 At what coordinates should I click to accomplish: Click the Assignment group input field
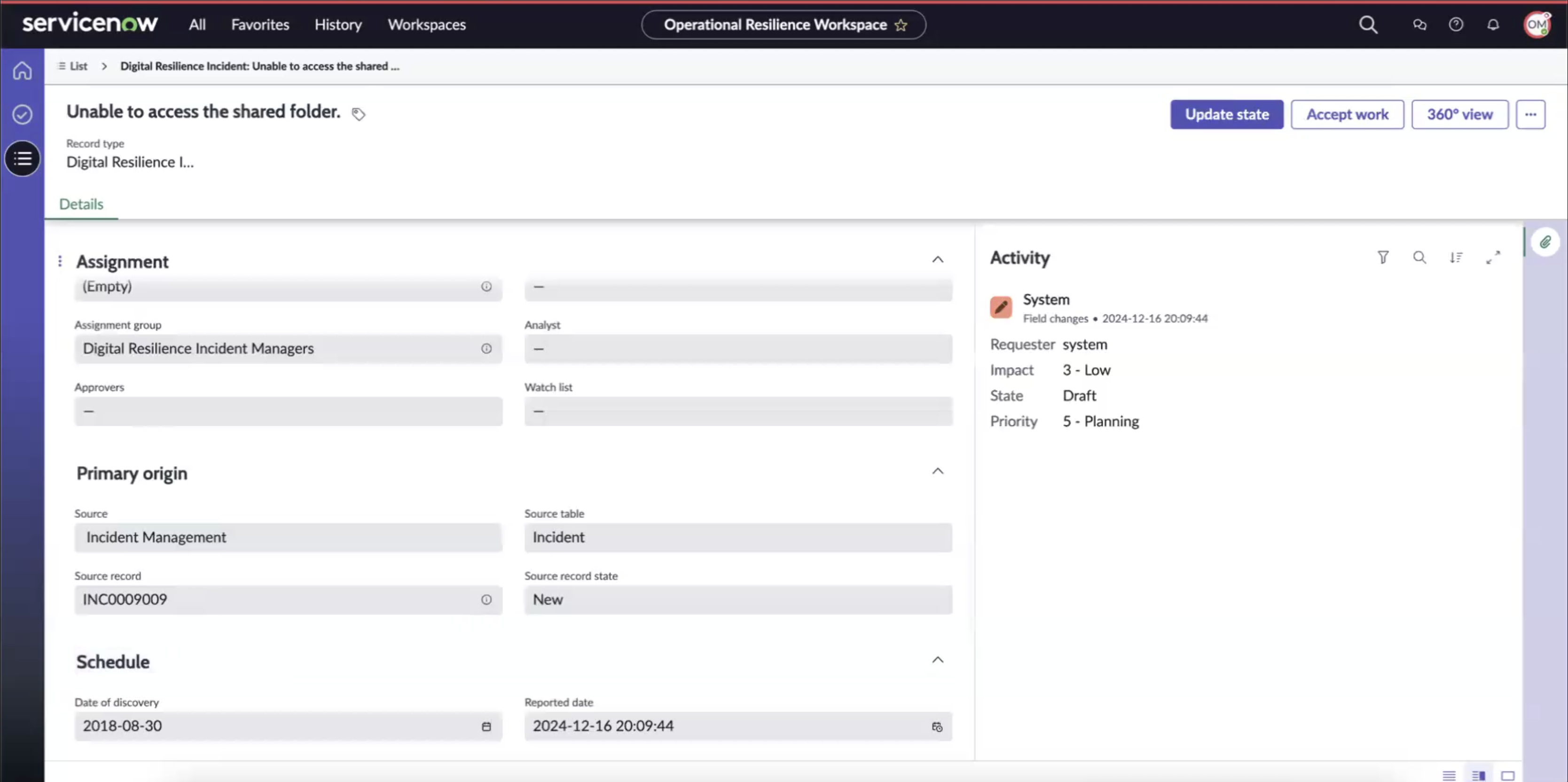pos(288,349)
